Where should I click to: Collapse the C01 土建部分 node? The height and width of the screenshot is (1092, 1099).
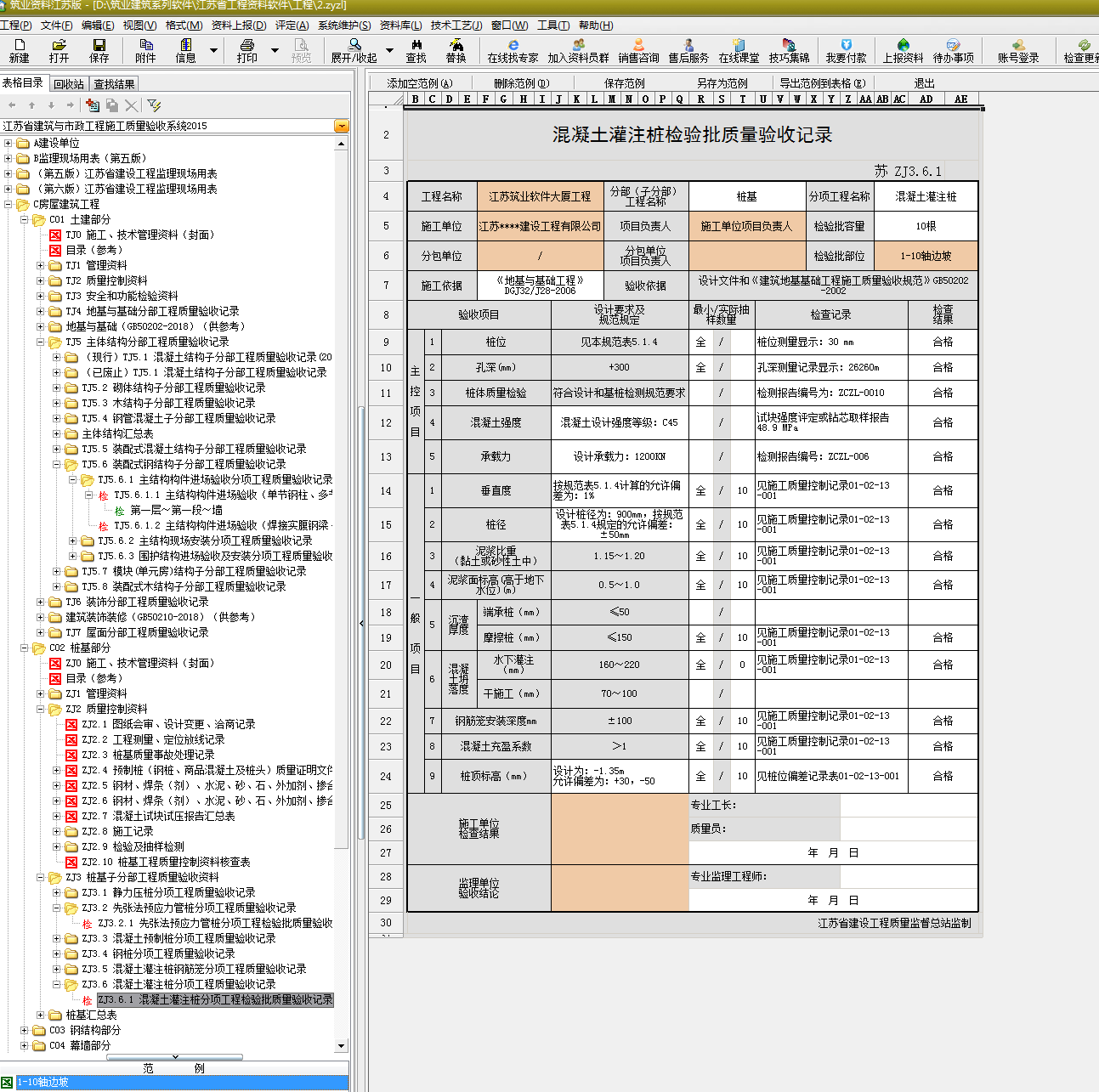point(25,219)
